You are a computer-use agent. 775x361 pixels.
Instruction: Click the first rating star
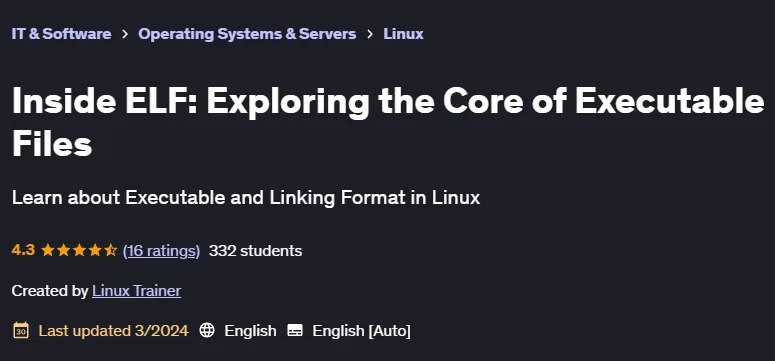pos(48,250)
